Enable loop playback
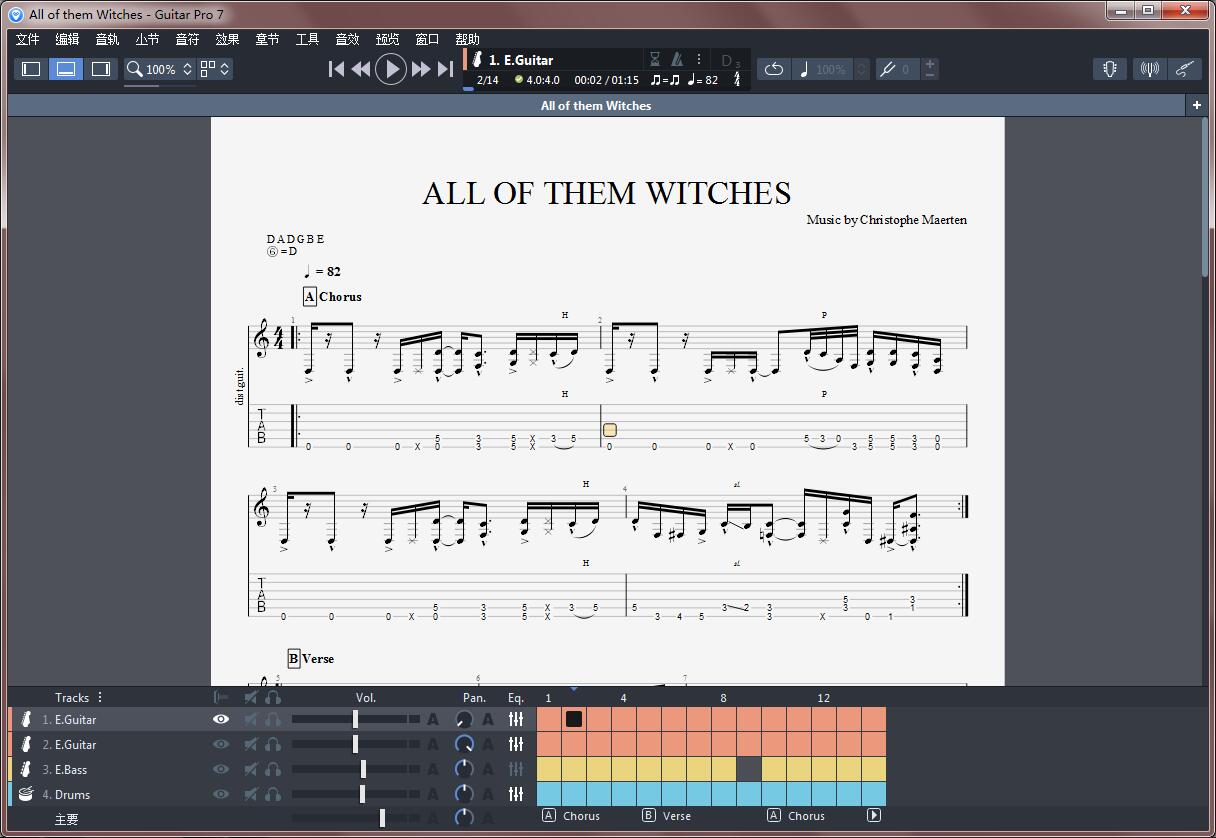This screenshot has width=1216, height=838. [774, 68]
